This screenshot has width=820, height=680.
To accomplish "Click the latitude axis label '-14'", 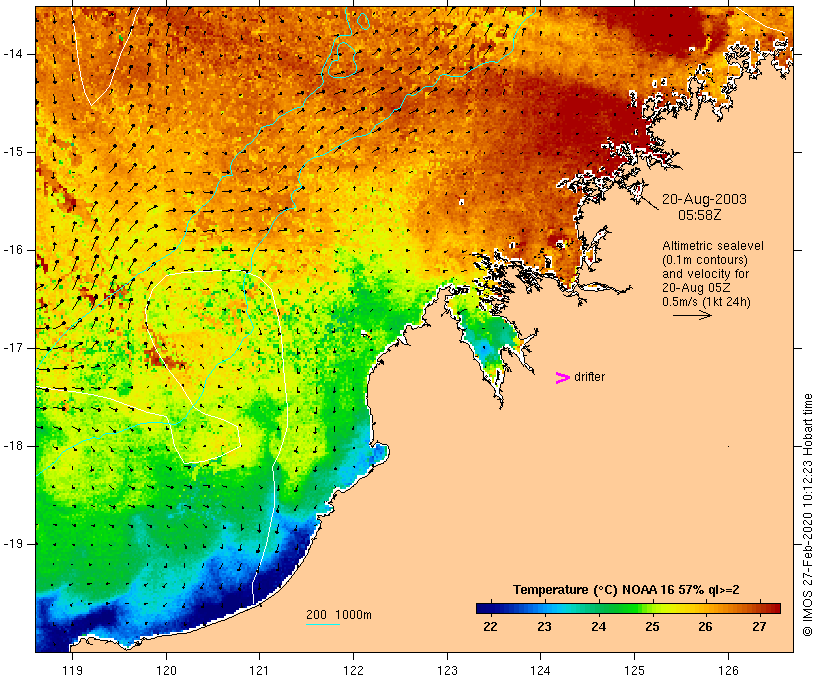I will (x=13, y=54).
